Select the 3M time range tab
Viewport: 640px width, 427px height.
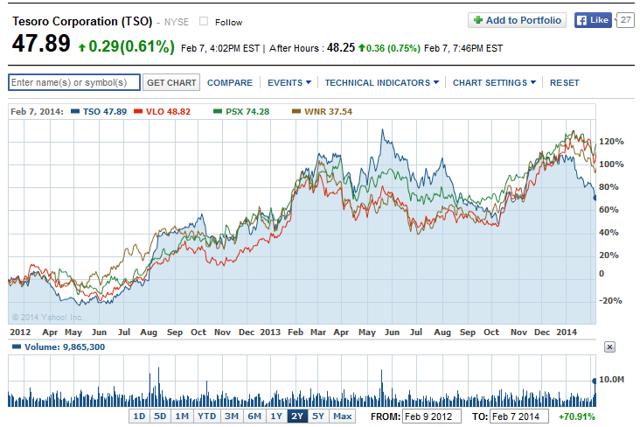tap(231, 416)
